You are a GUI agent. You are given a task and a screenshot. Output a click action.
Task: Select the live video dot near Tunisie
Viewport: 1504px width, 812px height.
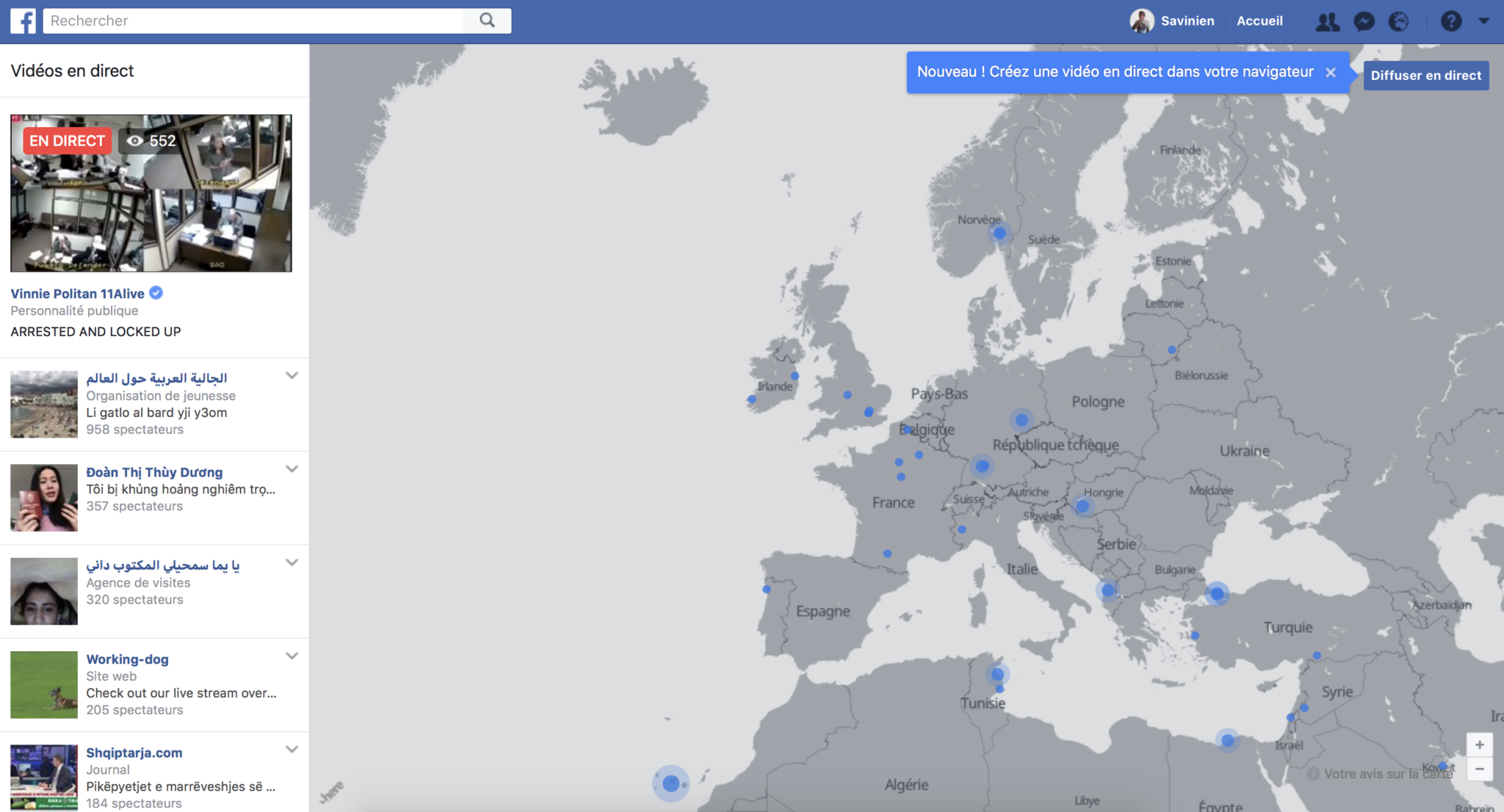(997, 674)
